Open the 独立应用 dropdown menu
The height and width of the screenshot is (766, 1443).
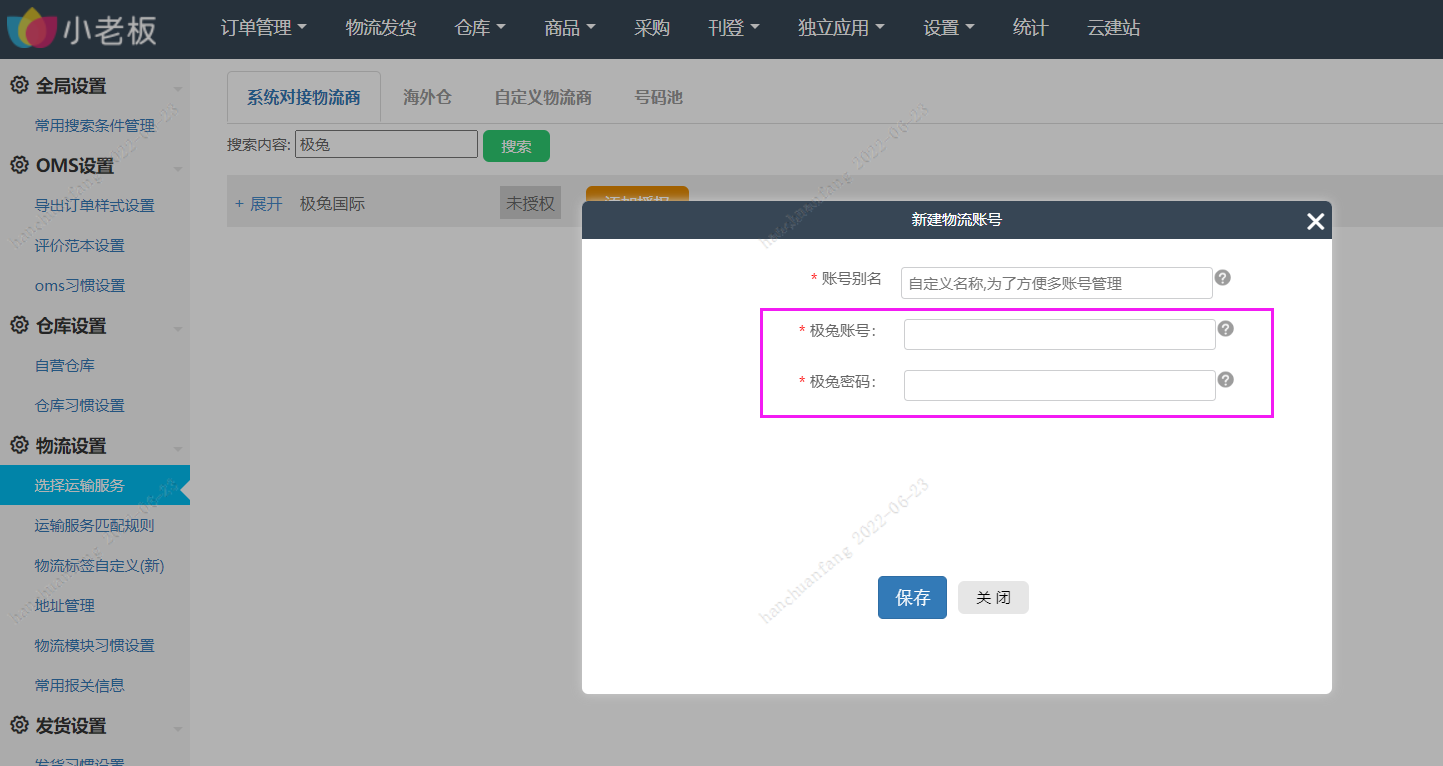click(841, 28)
